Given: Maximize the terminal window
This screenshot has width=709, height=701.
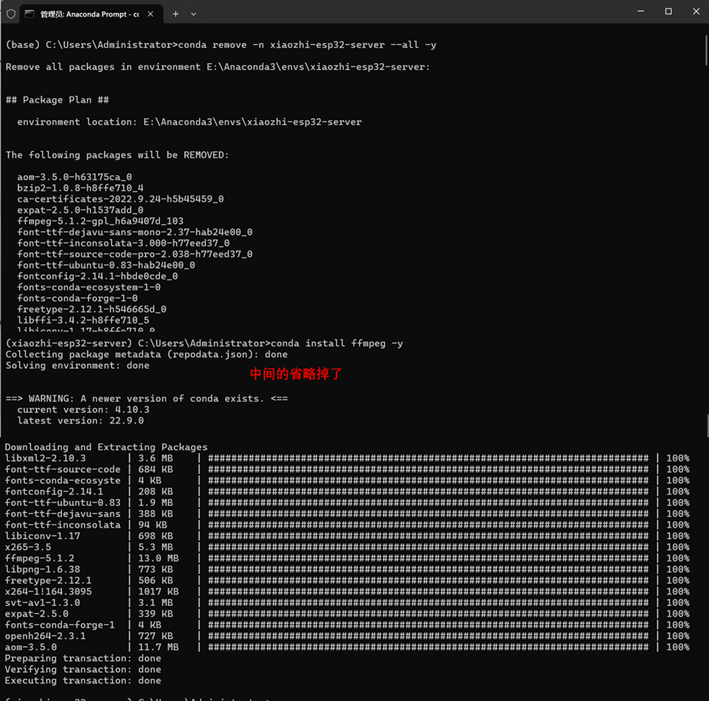Looking at the screenshot, I should pyautogui.click(x=668, y=11).
